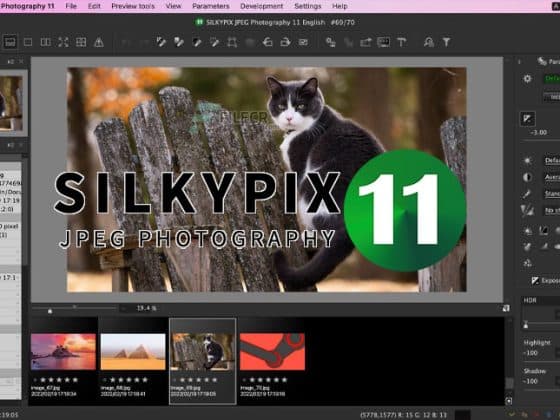Open the Development menu
Viewport: 560px width, 420px height.
pos(262,6)
